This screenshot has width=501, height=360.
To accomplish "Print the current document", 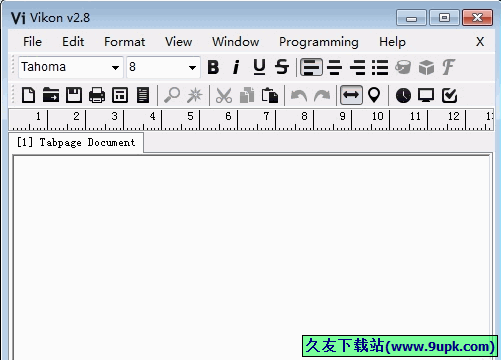I will pyautogui.click(x=97, y=95).
